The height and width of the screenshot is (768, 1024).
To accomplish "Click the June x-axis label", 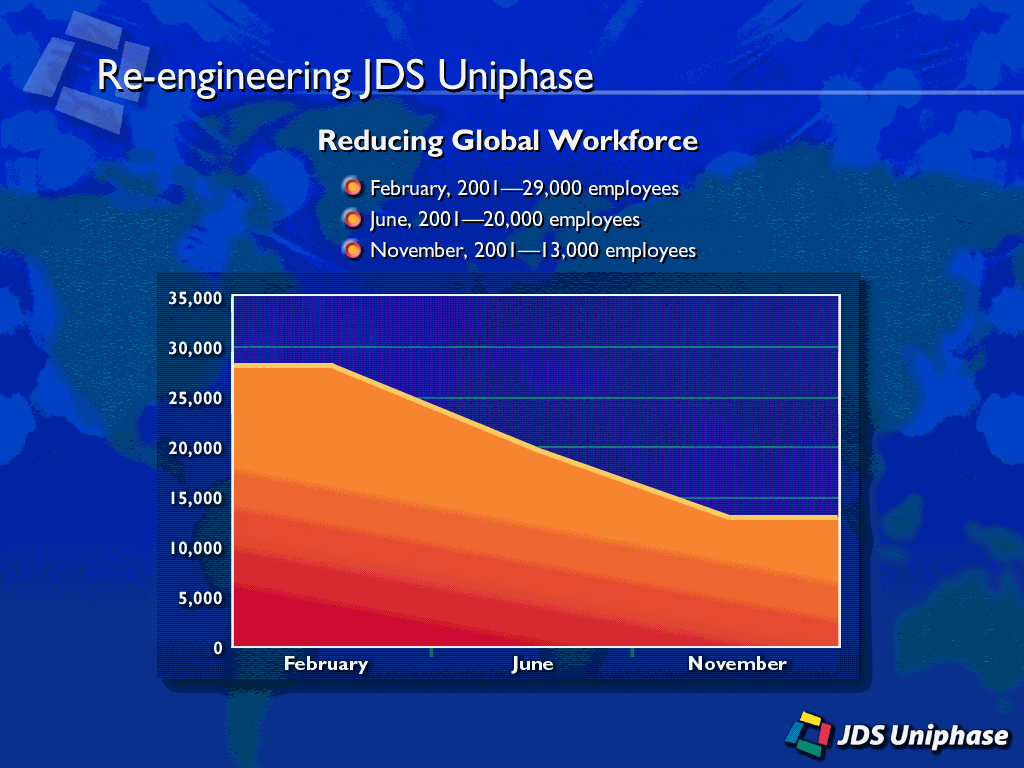I will (x=532, y=664).
